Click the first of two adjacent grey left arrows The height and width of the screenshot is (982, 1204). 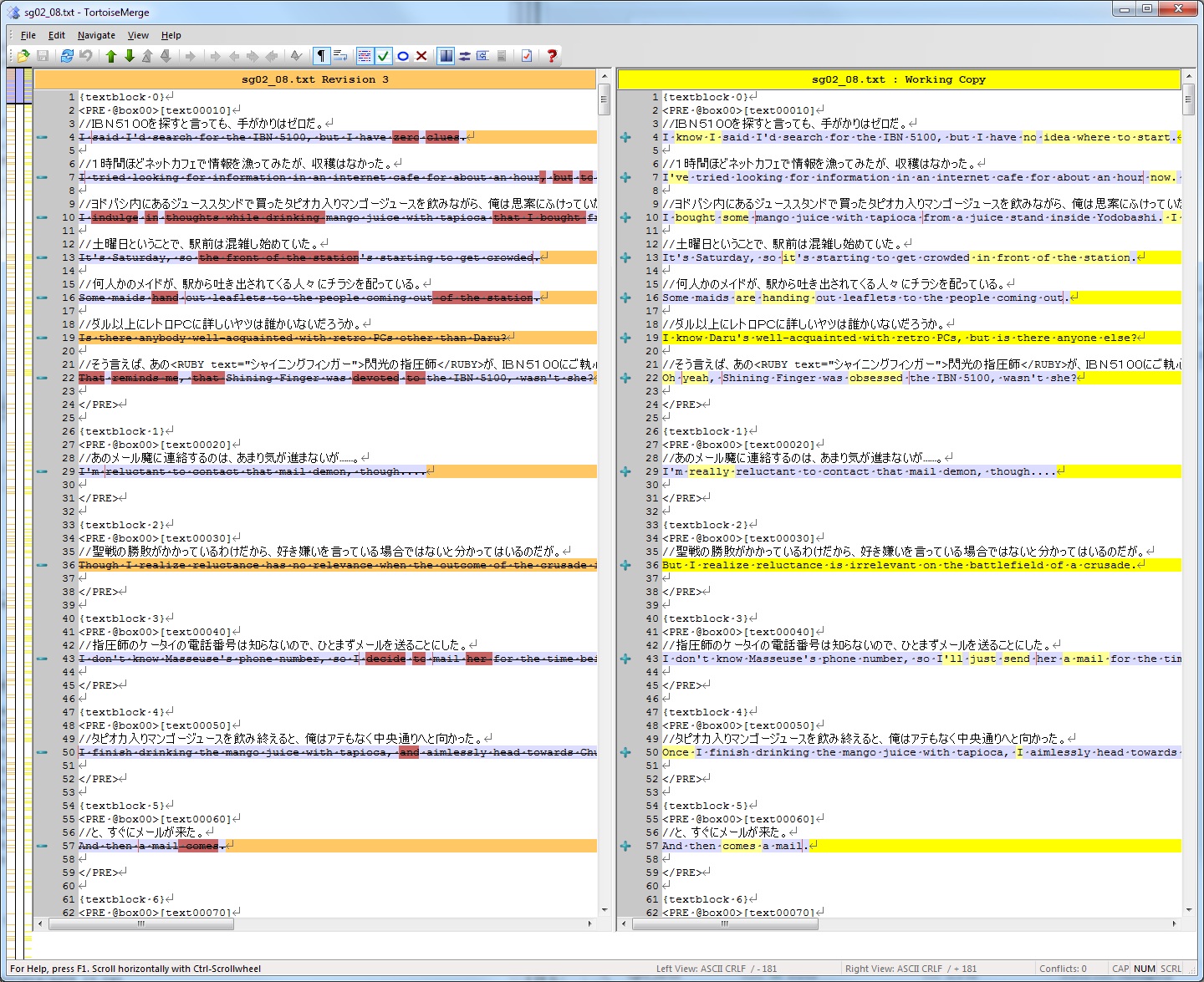234,56
